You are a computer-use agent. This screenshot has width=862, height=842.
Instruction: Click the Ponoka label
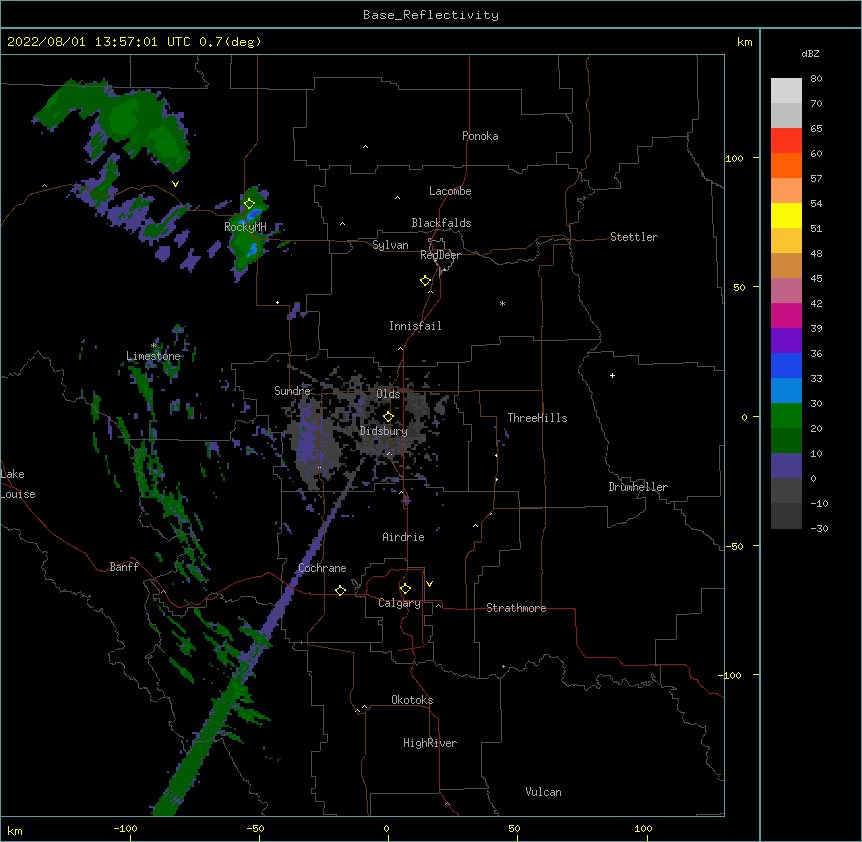coord(480,136)
